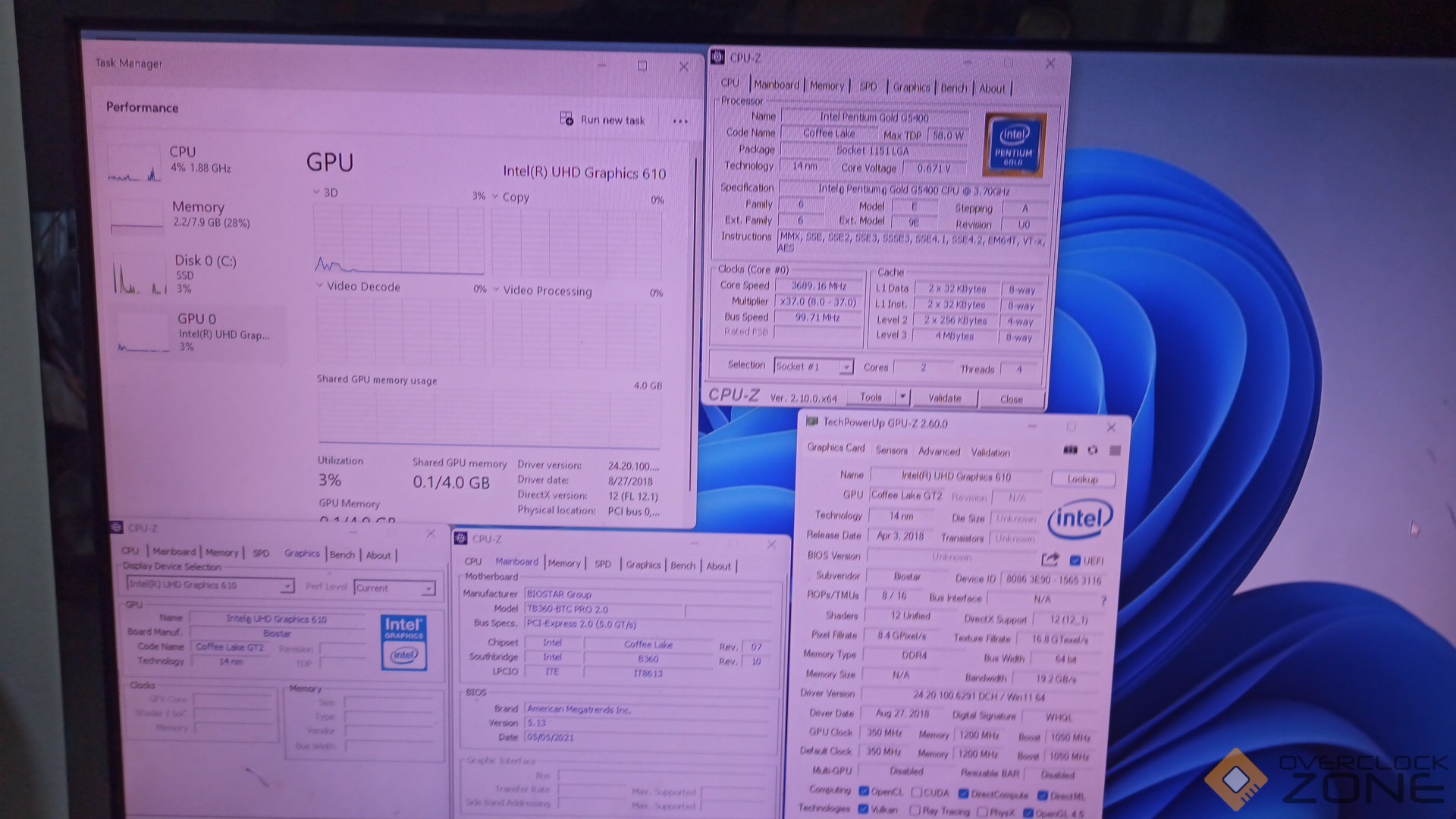Click the Validate button in CPU-Z
This screenshot has width=1456, height=819.
click(944, 398)
